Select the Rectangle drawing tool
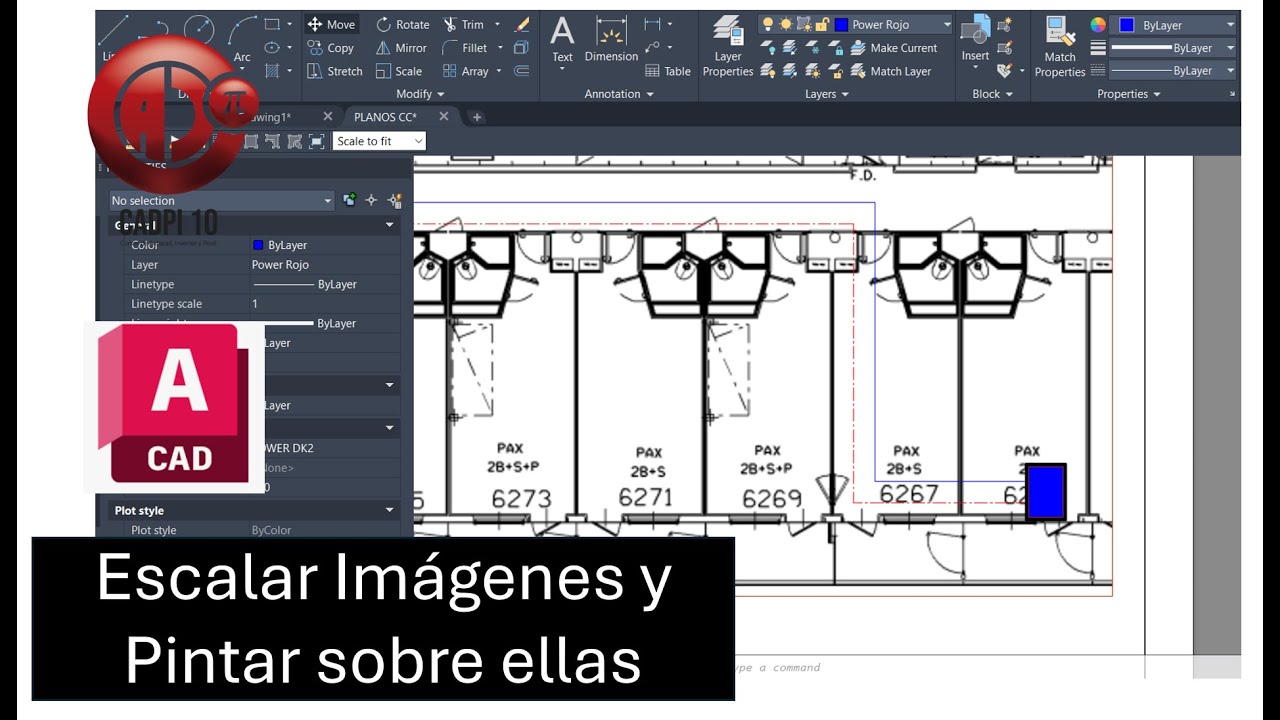This screenshot has width=1280, height=720. point(272,24)
